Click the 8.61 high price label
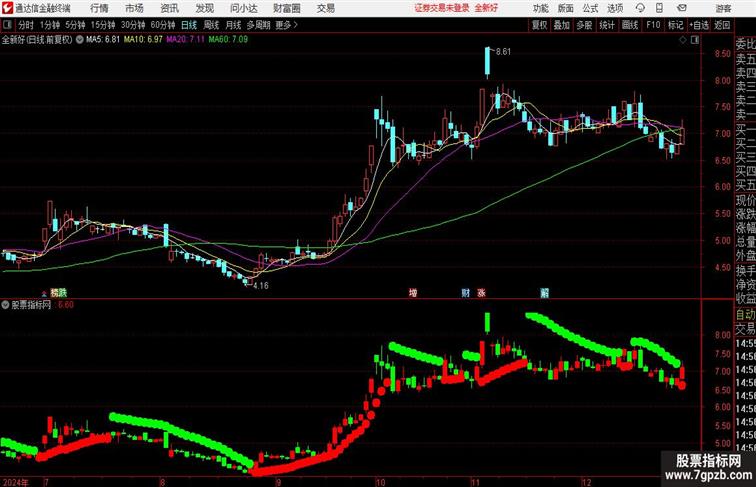The image size is (756, 487). 503,52
